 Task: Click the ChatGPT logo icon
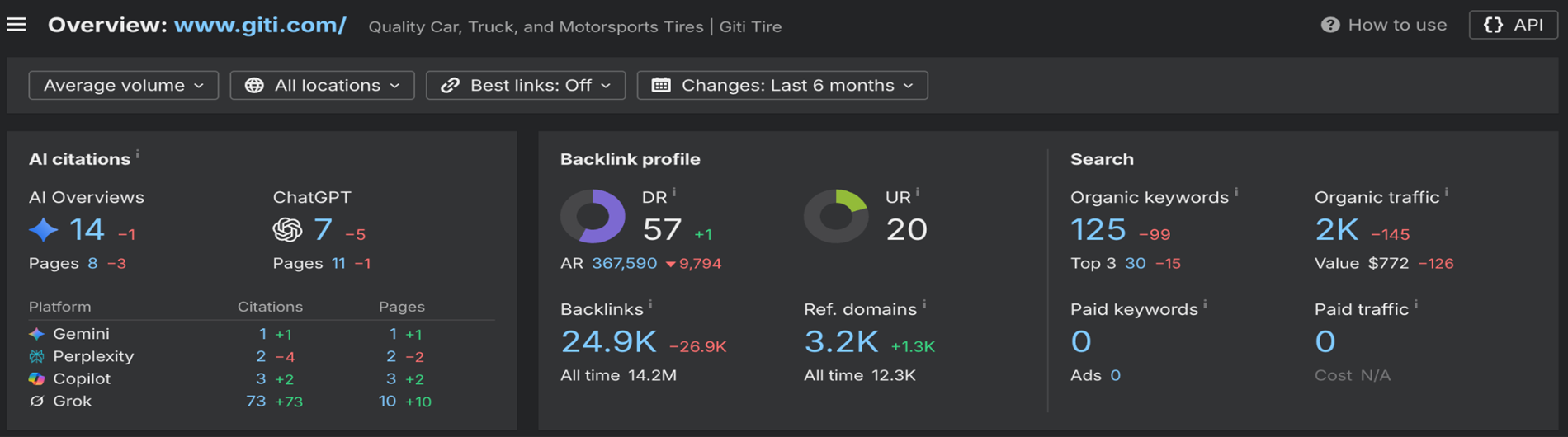coord(287,229)
